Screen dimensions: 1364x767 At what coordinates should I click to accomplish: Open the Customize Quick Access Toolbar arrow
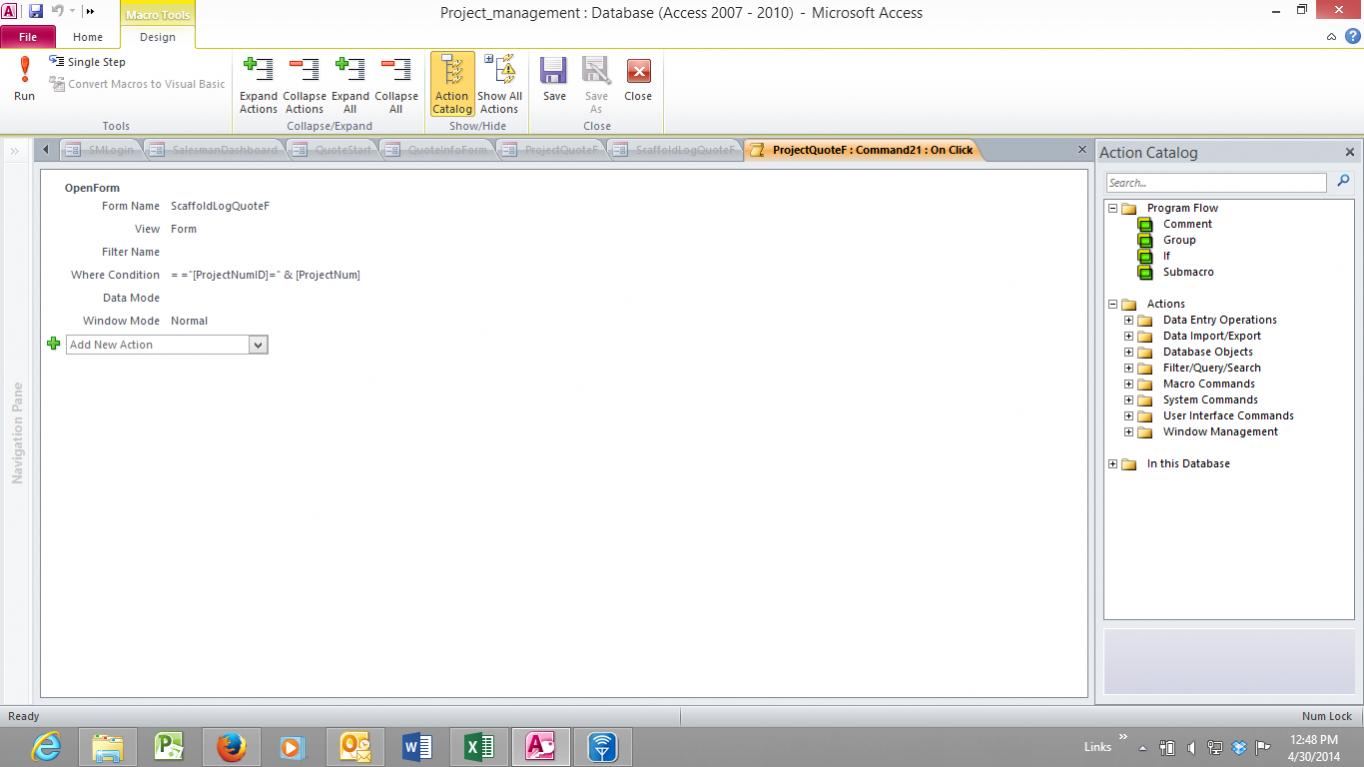90,11
